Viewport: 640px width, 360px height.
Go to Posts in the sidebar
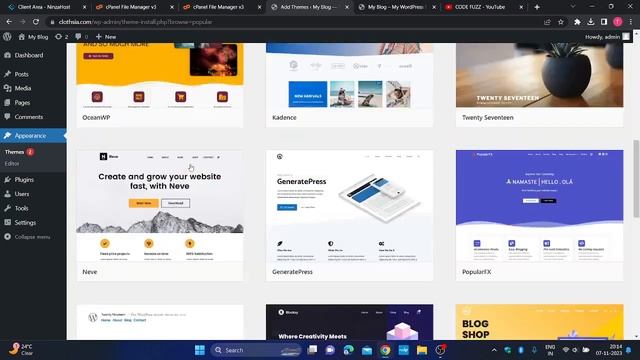(21, 74)
